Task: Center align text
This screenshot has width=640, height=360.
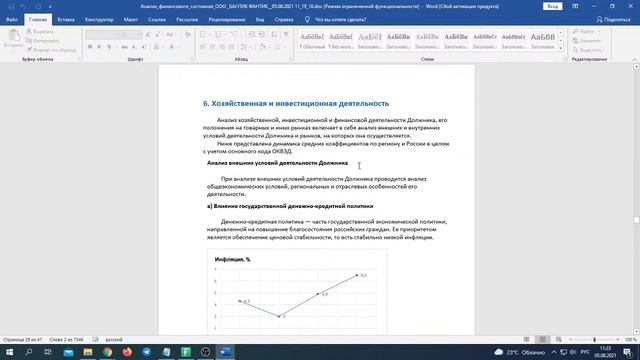Action: point(212,47)
